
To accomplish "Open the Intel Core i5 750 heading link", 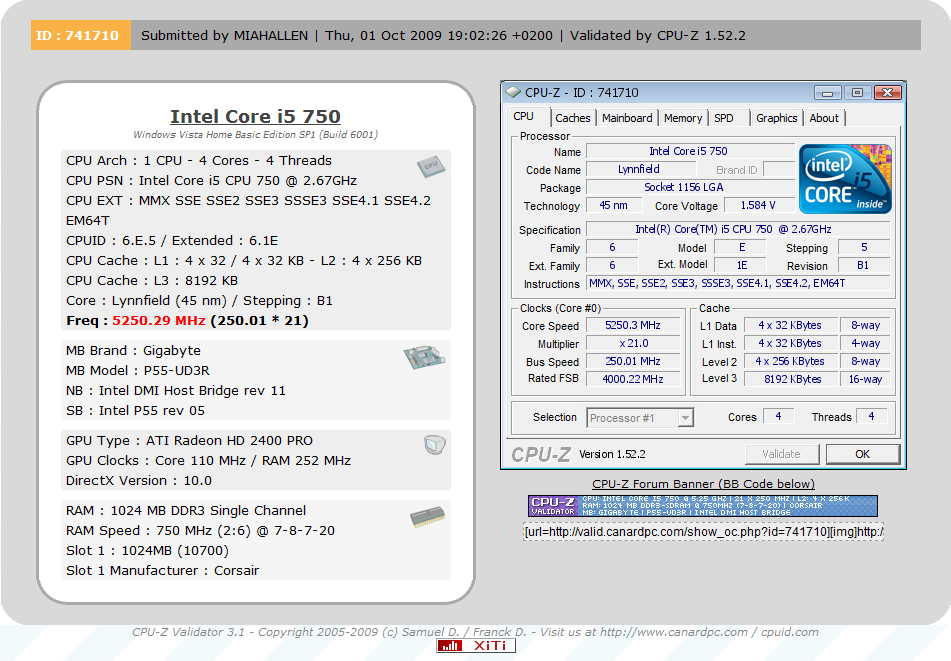I will pos(255,116).
